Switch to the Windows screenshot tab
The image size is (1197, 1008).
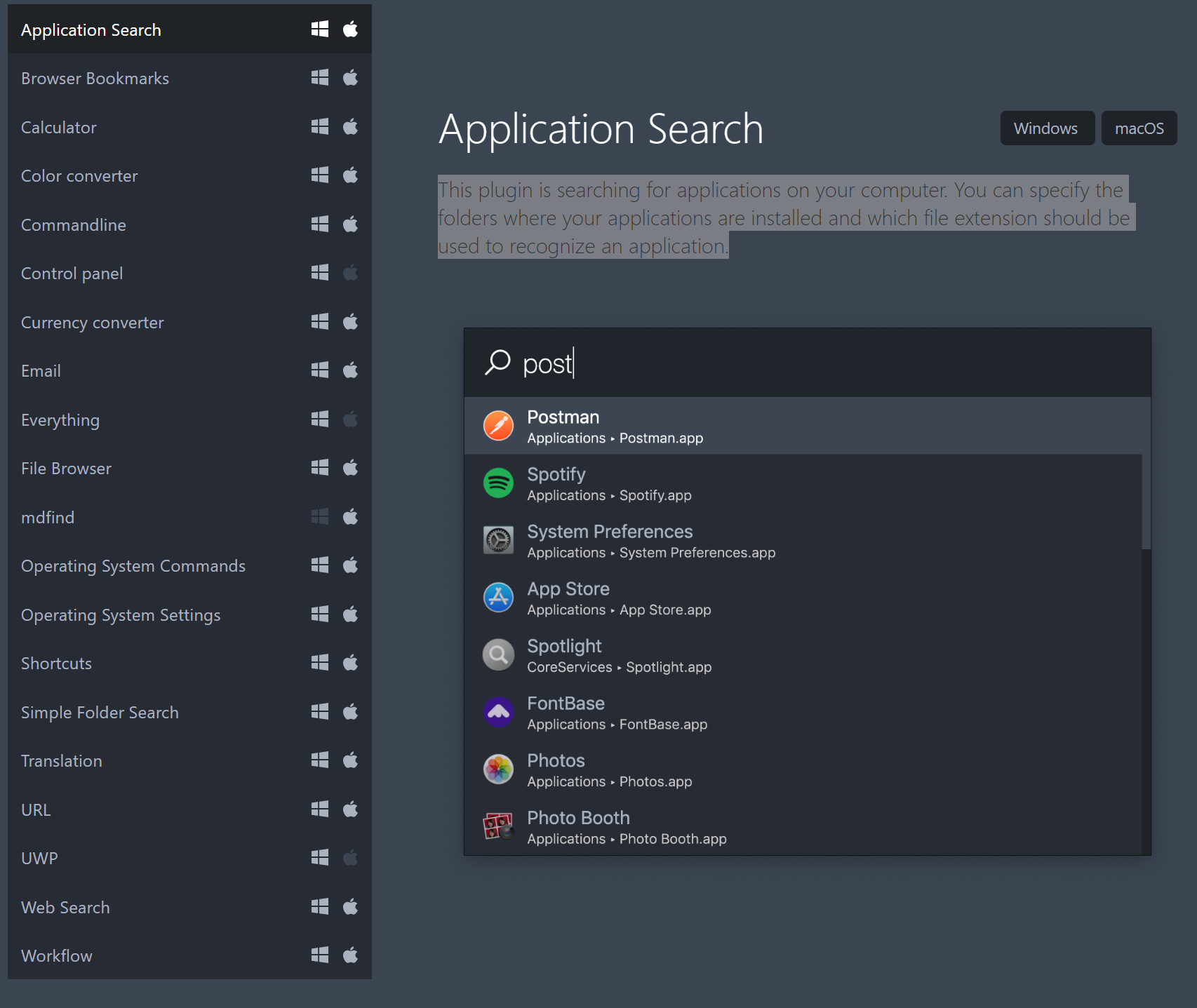[x=1047, y=128]
